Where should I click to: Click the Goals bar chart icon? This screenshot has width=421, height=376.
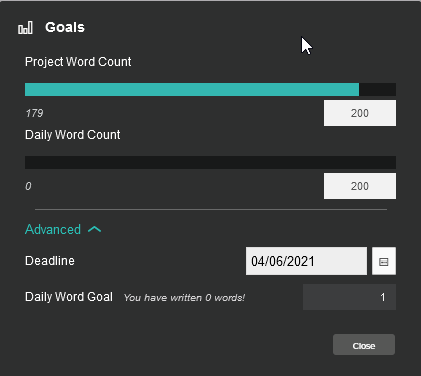coord(25,28)
